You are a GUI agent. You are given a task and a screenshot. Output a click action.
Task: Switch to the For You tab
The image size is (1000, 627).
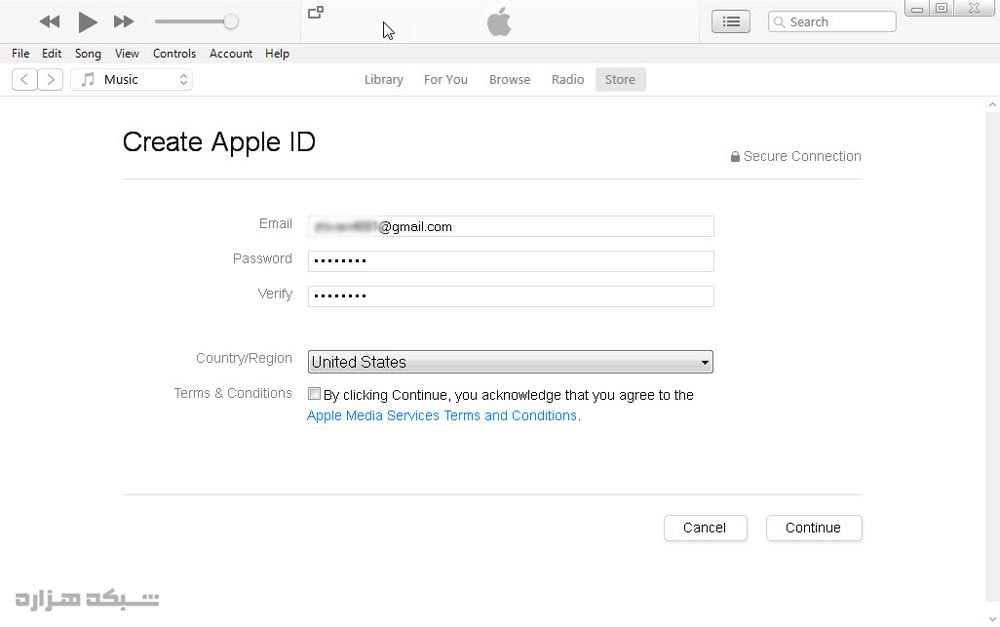point(446,80)
